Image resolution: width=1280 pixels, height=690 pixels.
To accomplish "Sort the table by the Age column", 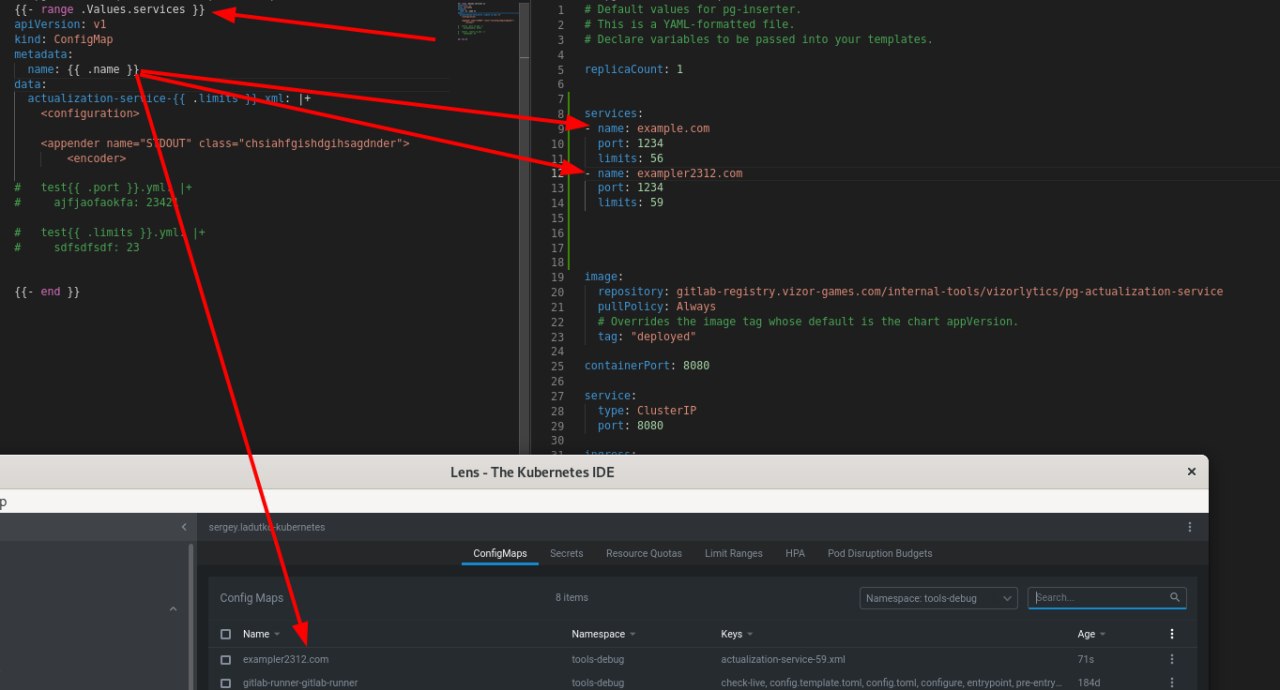I will 1092,634.
